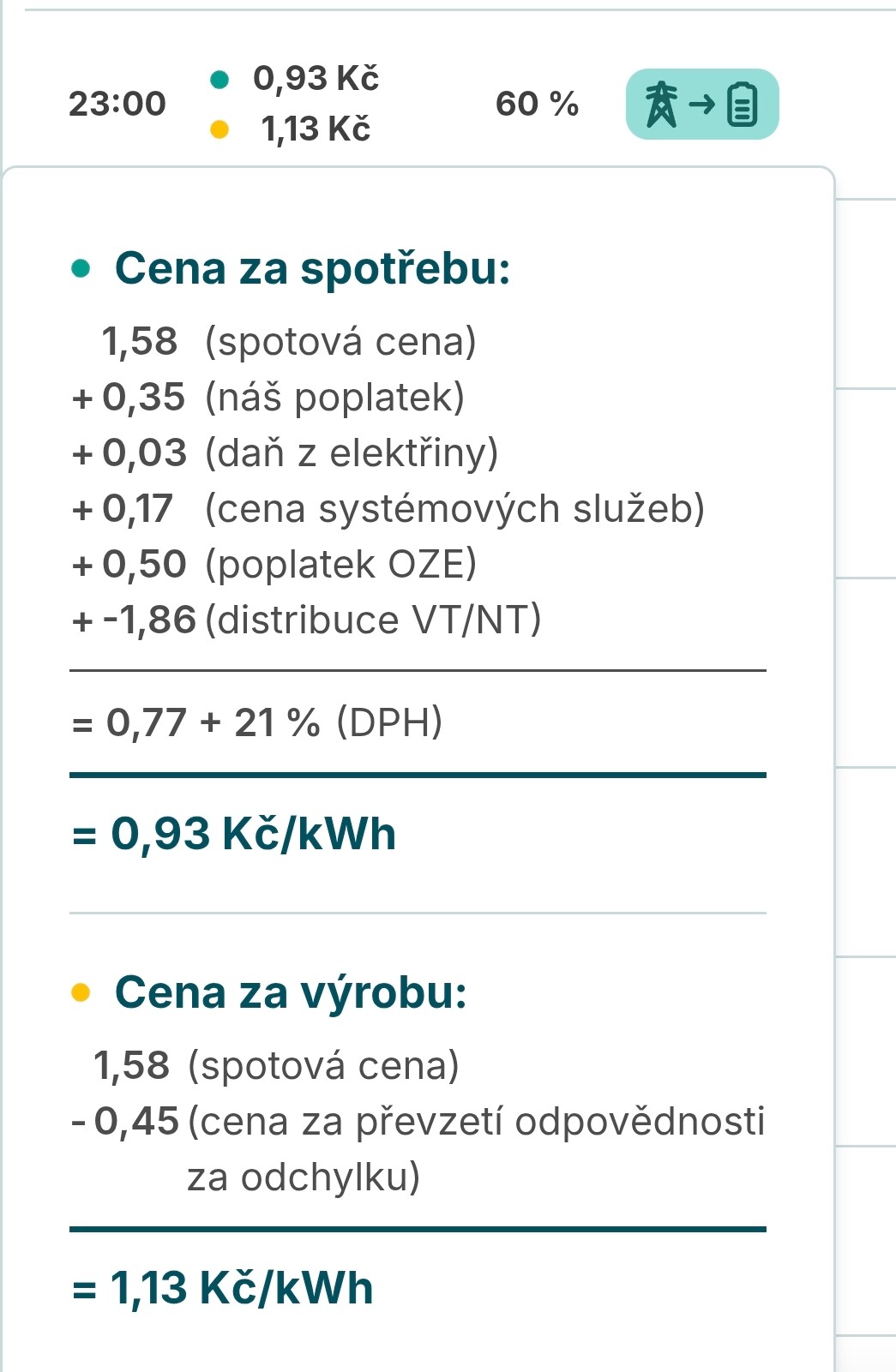896x1372 pixels.
Task: Click the daň z elektřiny line
Action: tap(285, 453)
